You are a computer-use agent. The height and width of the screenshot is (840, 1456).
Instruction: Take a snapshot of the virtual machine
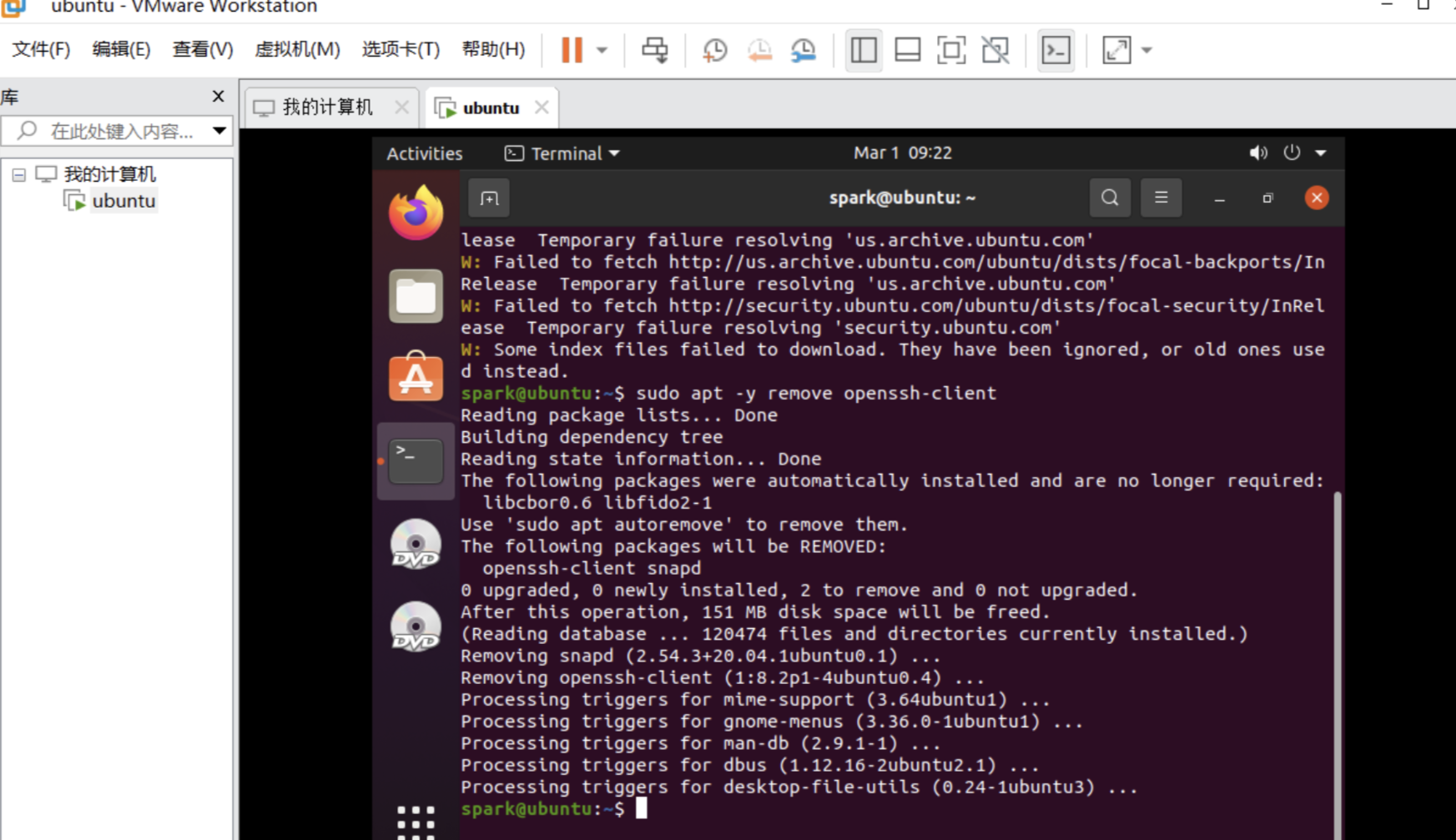(x=713, y=50)
